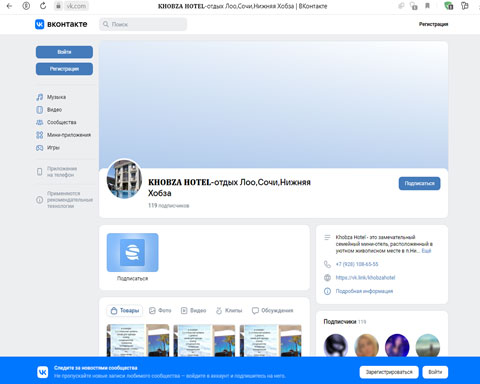Select the Фото tab
The image size is (480, 384).
(x=160, y=311)
